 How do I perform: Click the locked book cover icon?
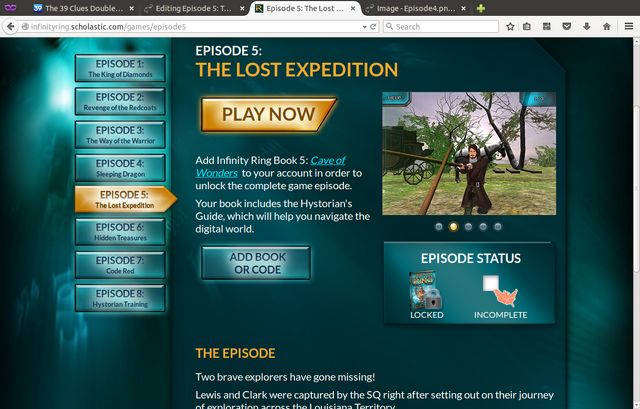[x=425, y=290]
